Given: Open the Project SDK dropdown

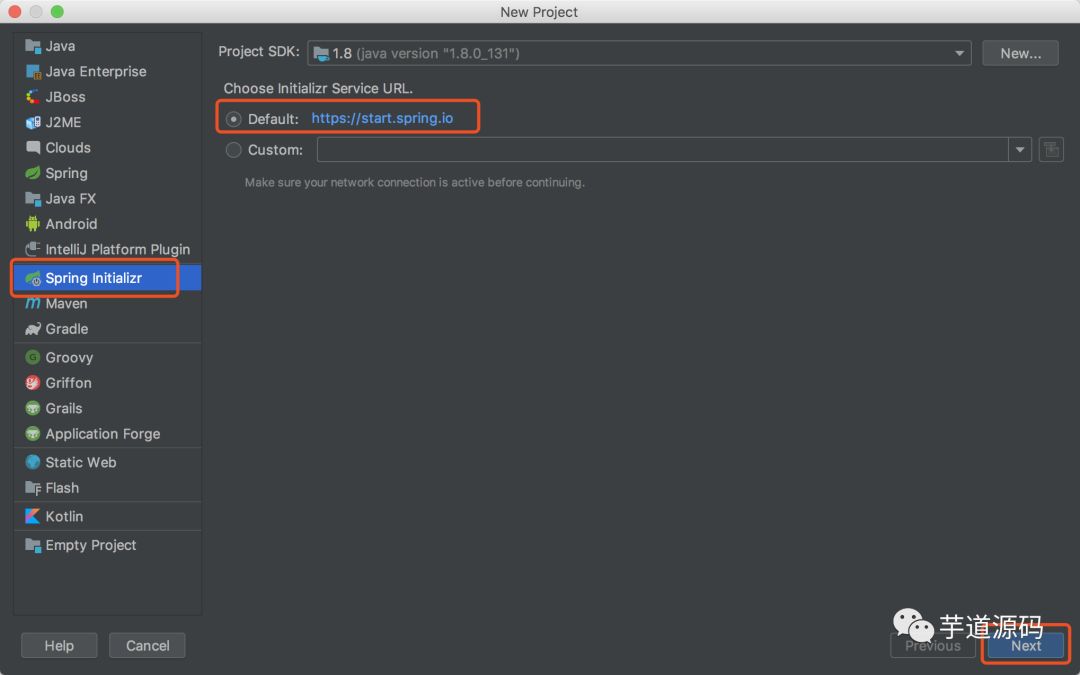Looking at the screenshot, I should tap(958, 52).
